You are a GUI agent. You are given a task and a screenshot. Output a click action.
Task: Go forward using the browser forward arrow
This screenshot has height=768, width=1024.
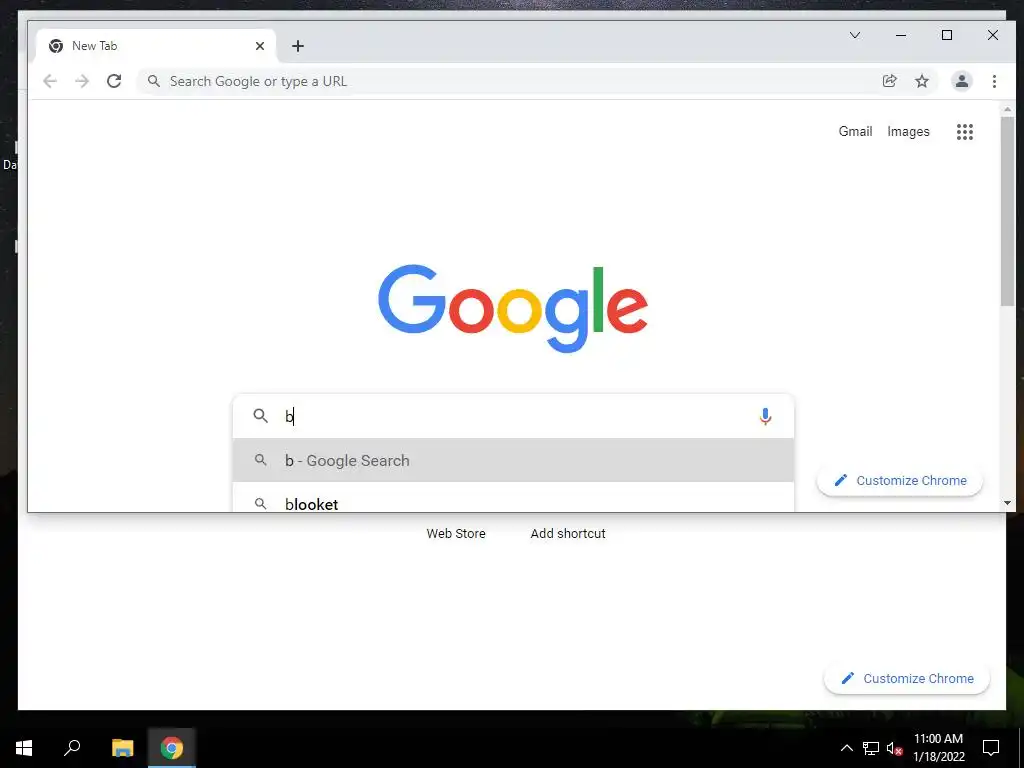tap(82, 81)
